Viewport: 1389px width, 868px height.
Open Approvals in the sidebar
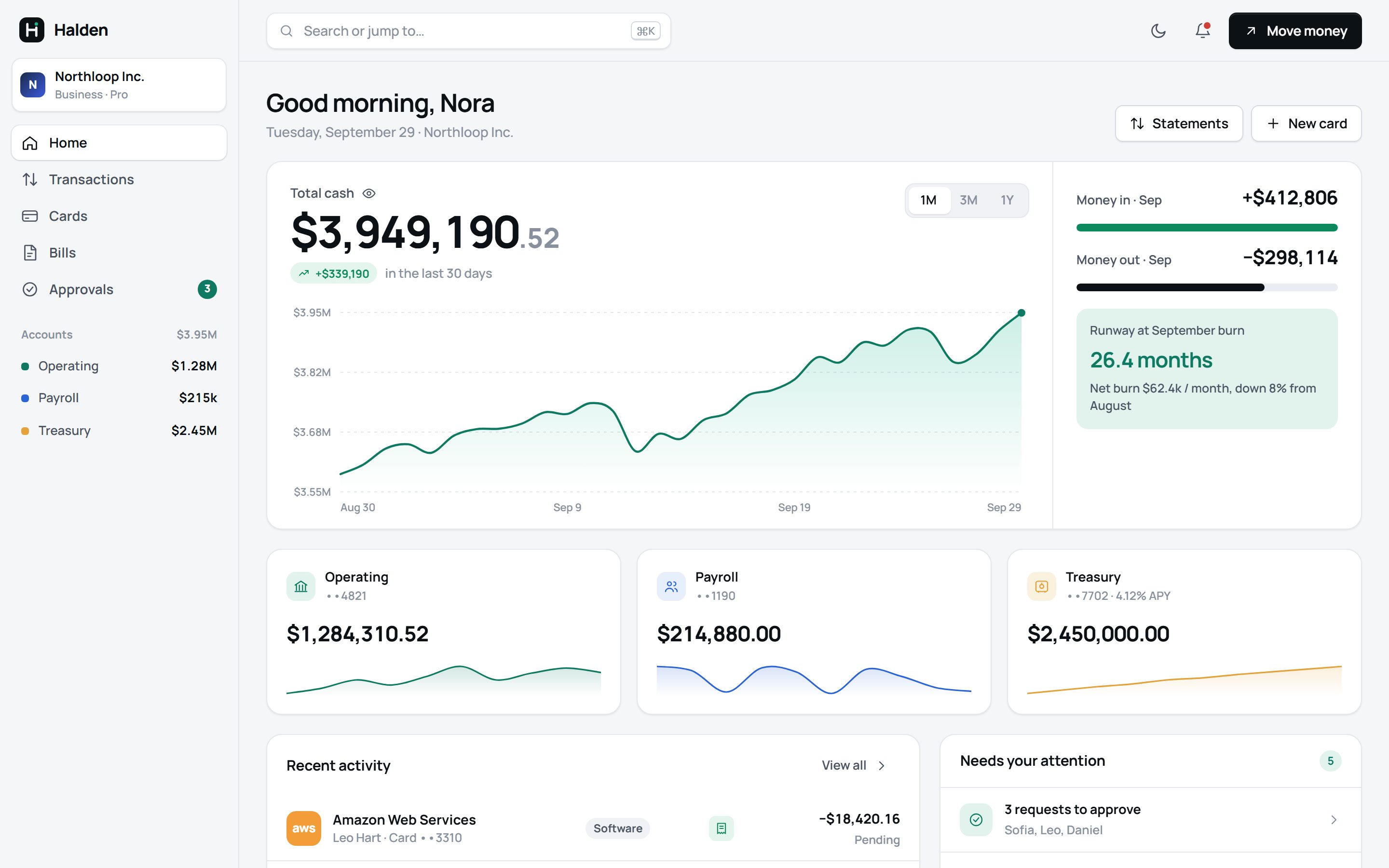(x=119, y=289)
